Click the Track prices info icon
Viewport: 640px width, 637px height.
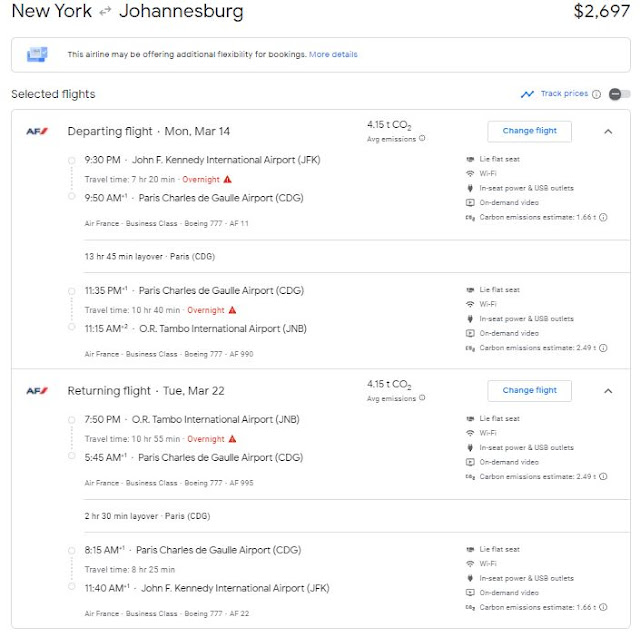pos(597,94)
